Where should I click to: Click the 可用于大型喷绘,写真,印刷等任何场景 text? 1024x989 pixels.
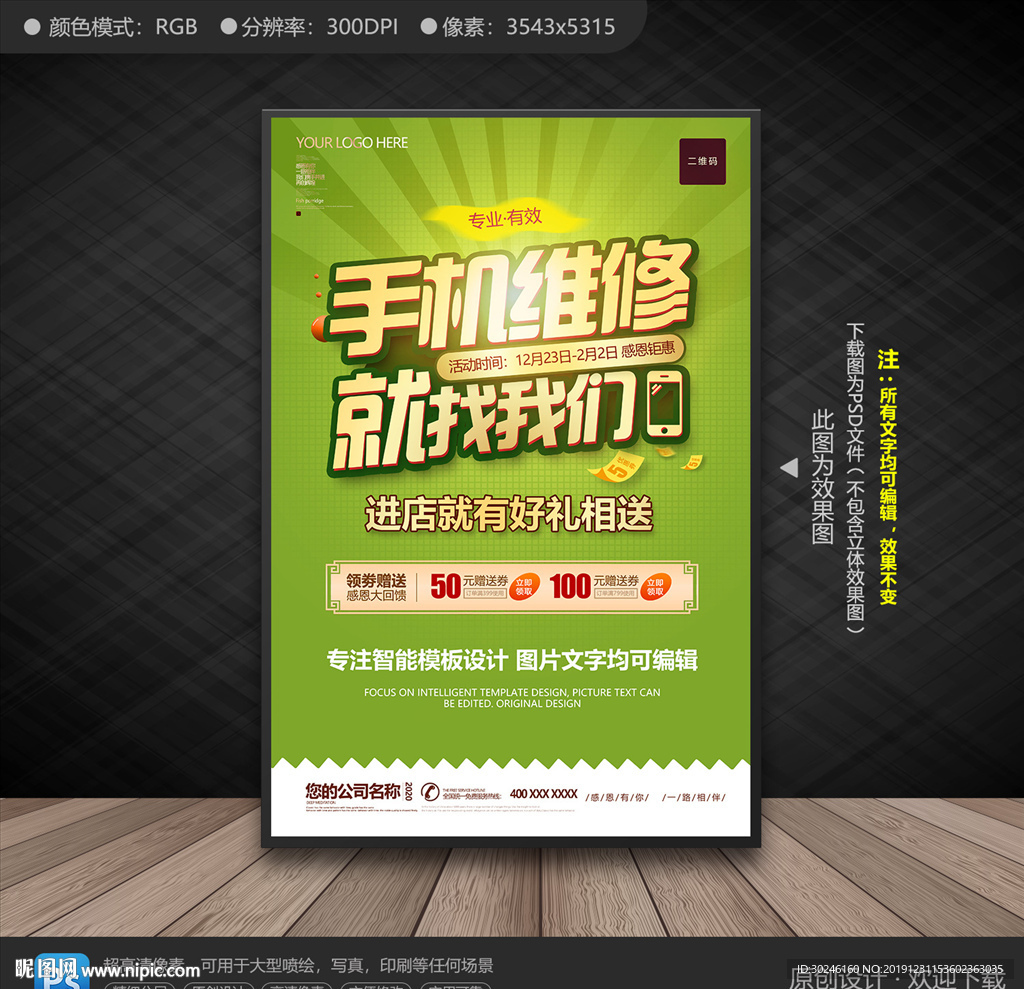point(347,965)
